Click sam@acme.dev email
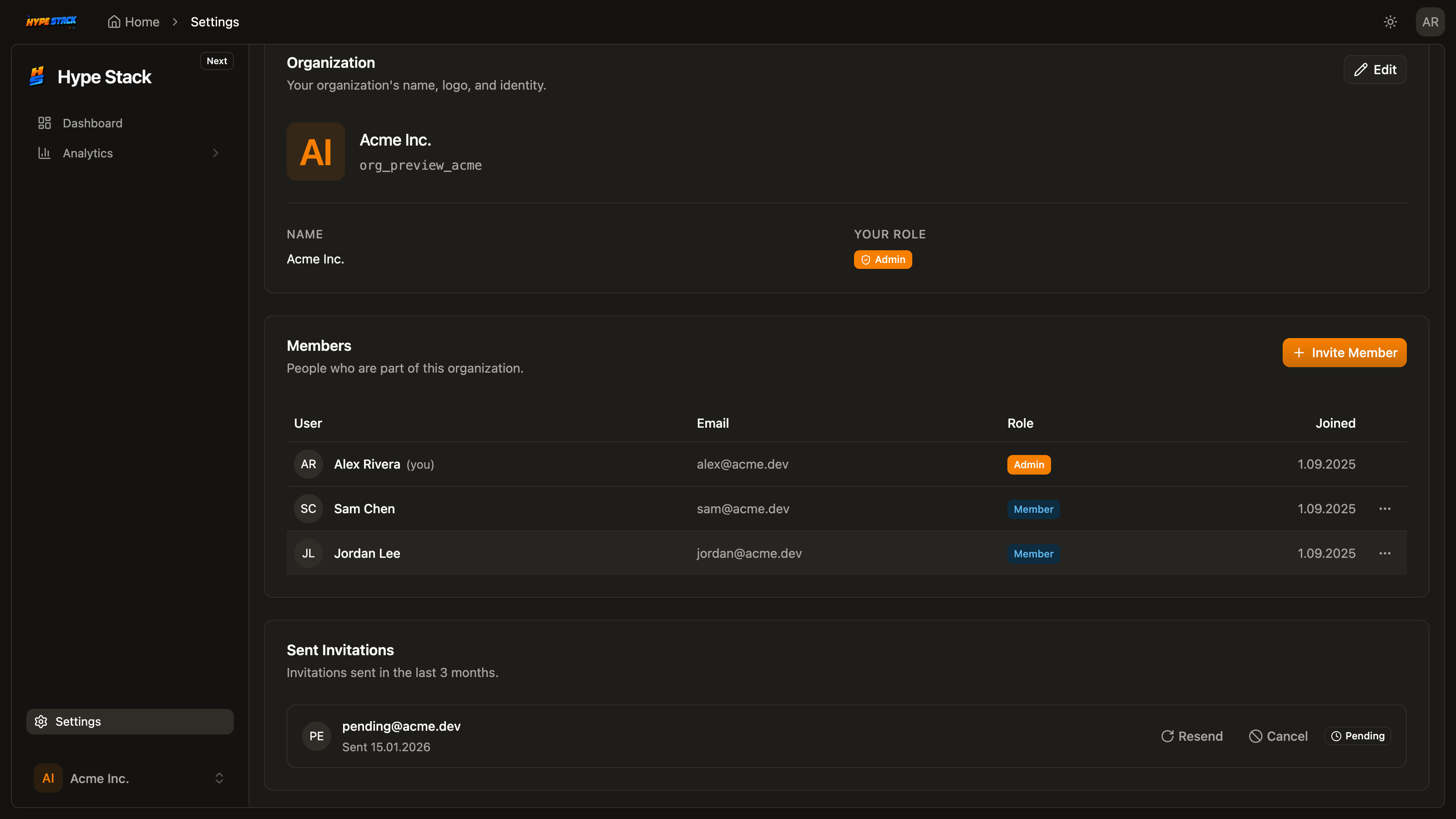Viewport: 1456px width, 819px height. point(743,509)
